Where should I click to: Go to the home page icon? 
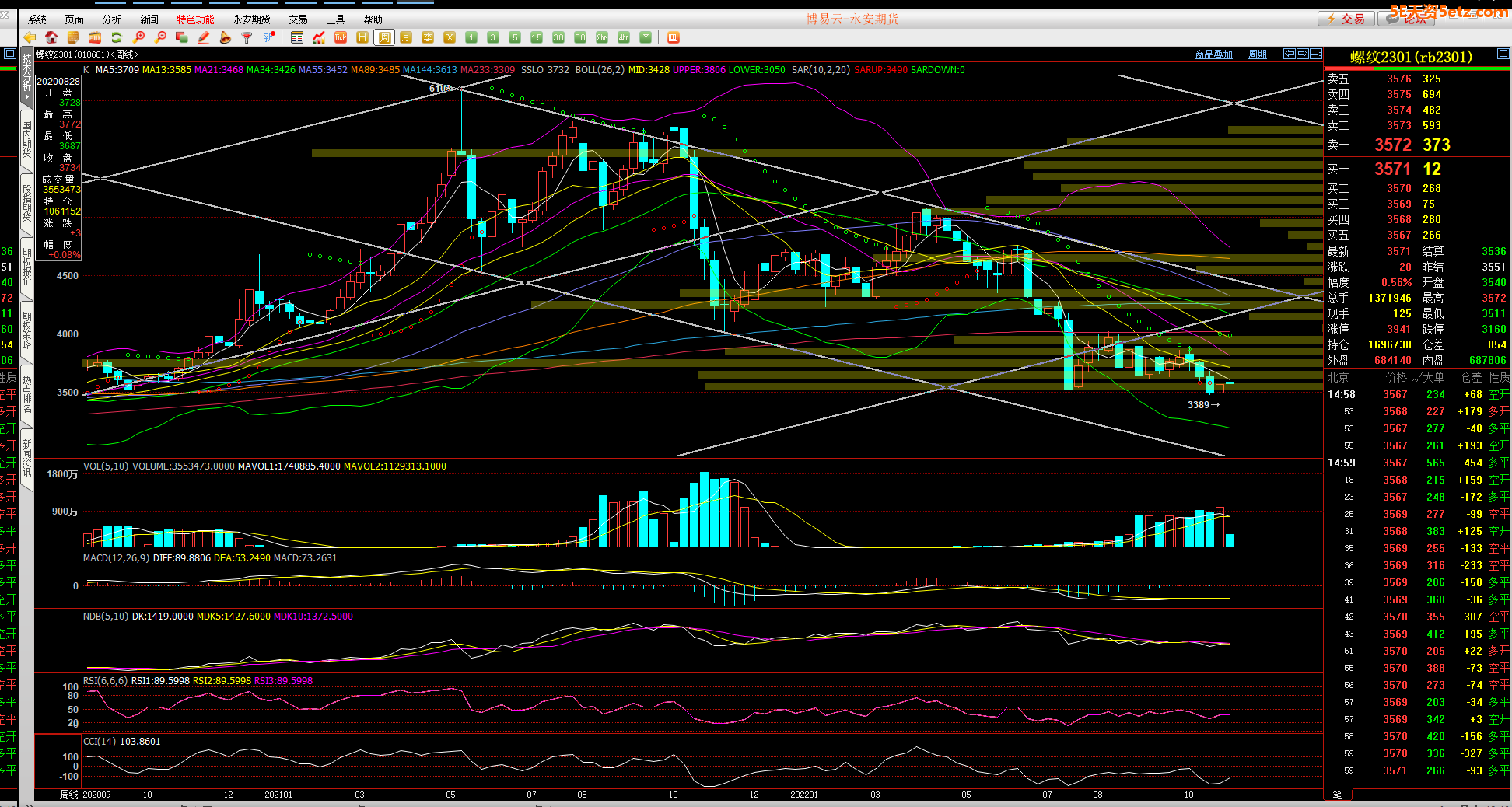51,37
